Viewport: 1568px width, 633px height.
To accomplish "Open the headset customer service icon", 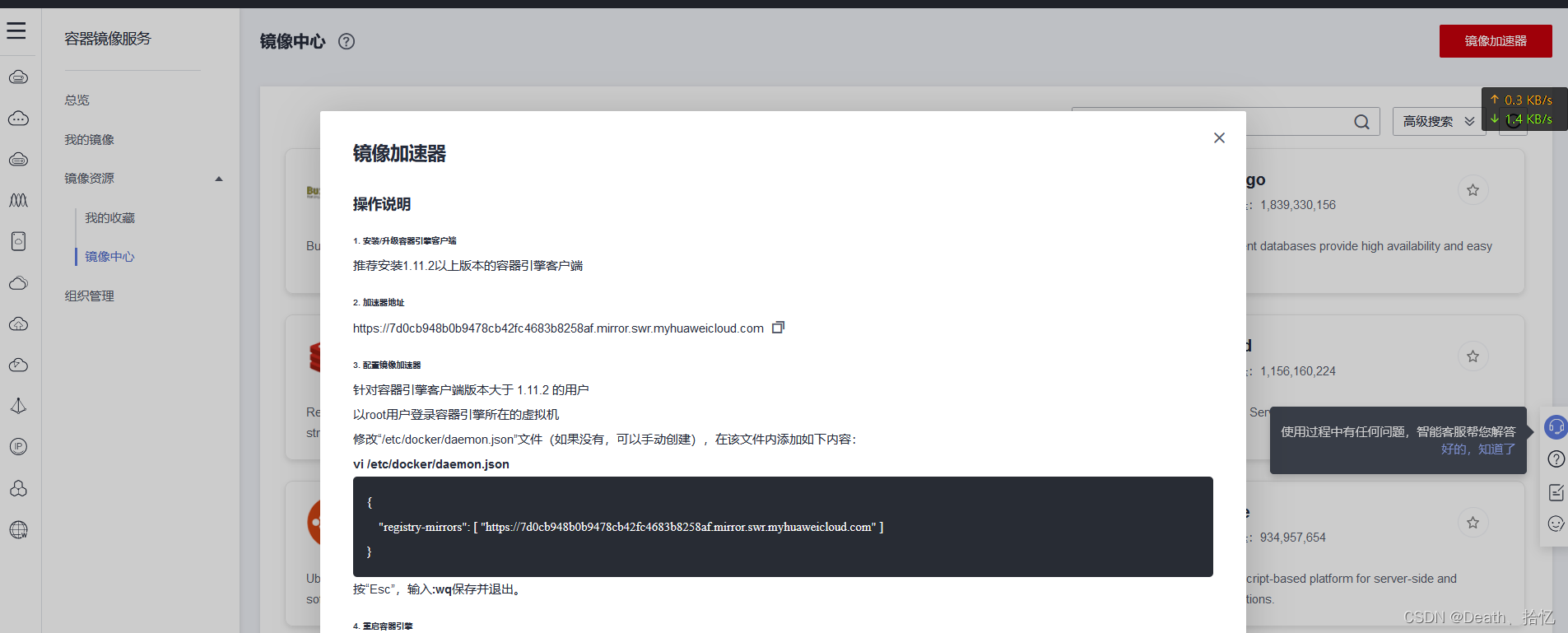I will (1556, 427).
